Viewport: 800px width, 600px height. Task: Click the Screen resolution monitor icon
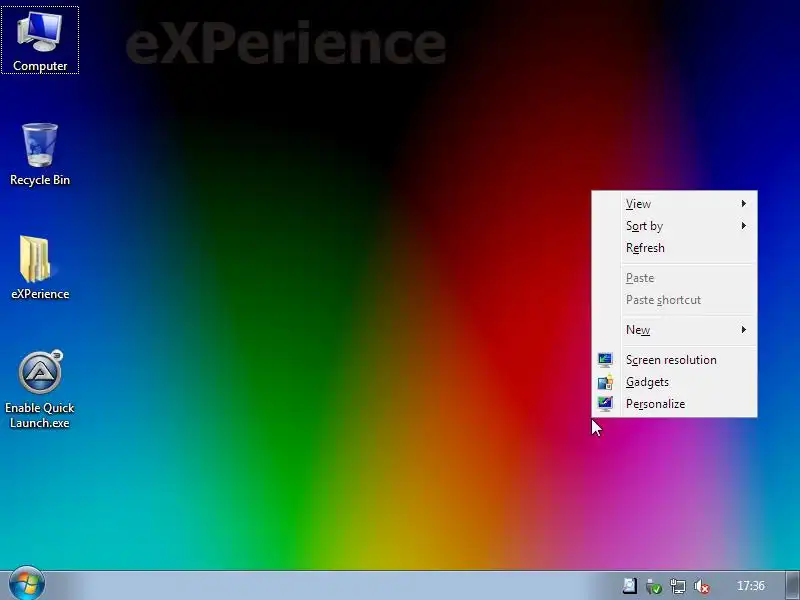(605, 360)
